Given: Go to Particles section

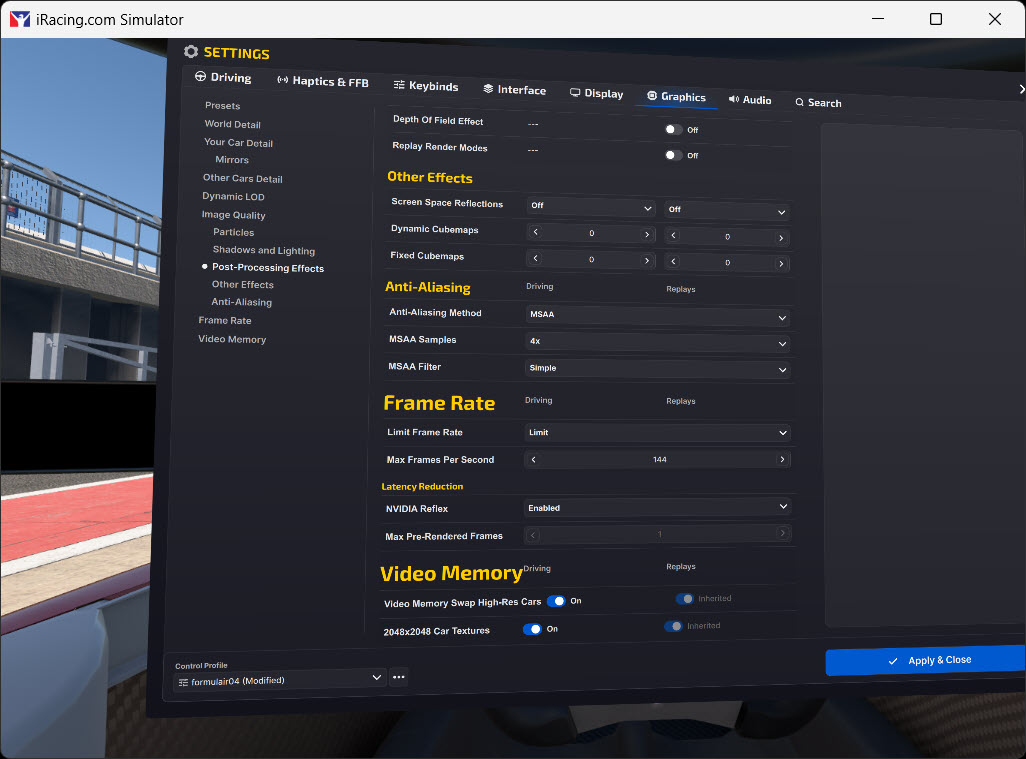Looking at the screenshot, I should coord(233,232).
